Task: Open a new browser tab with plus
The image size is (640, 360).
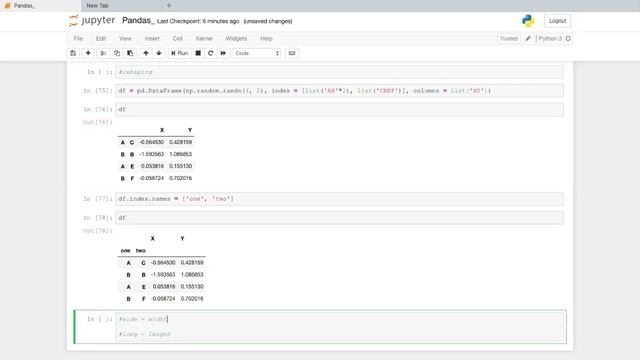Action: tap(169, 6)
